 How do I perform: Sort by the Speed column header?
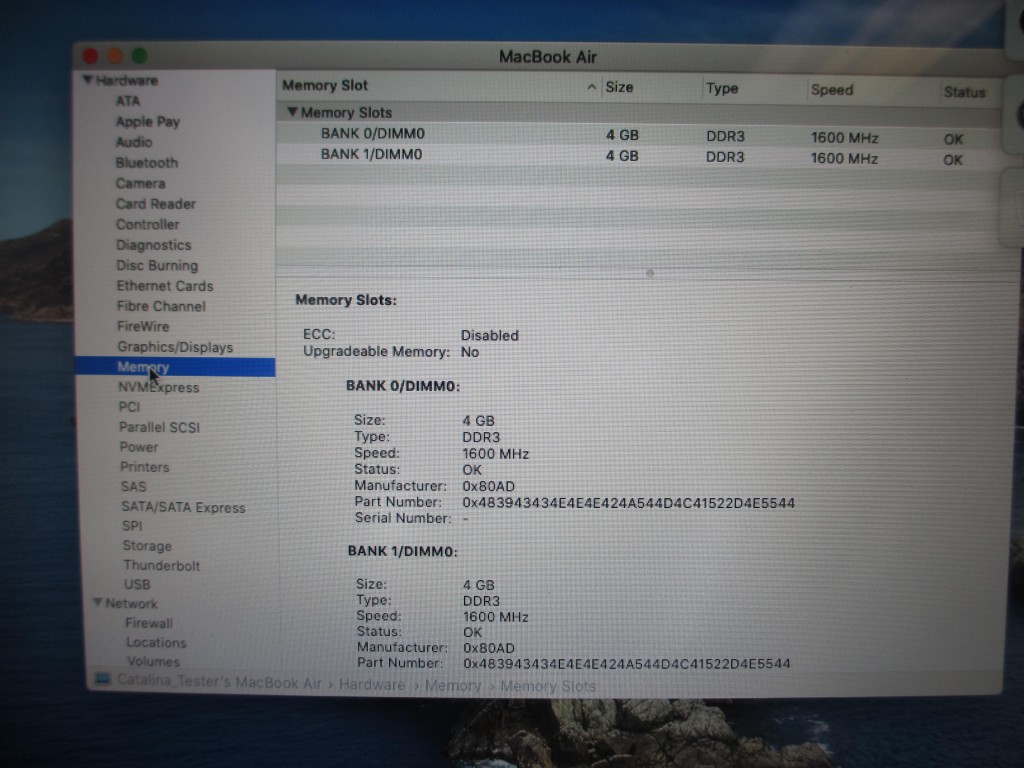832,89
